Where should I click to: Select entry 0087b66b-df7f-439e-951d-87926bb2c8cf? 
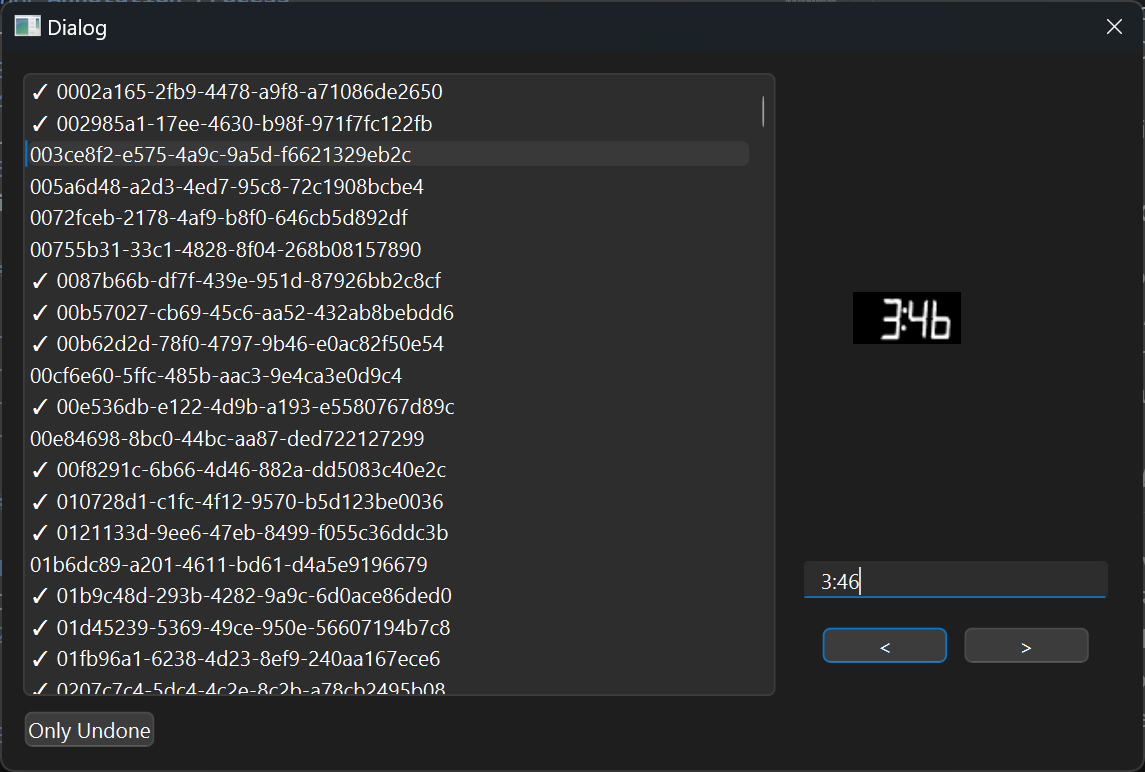click(388, 280)
